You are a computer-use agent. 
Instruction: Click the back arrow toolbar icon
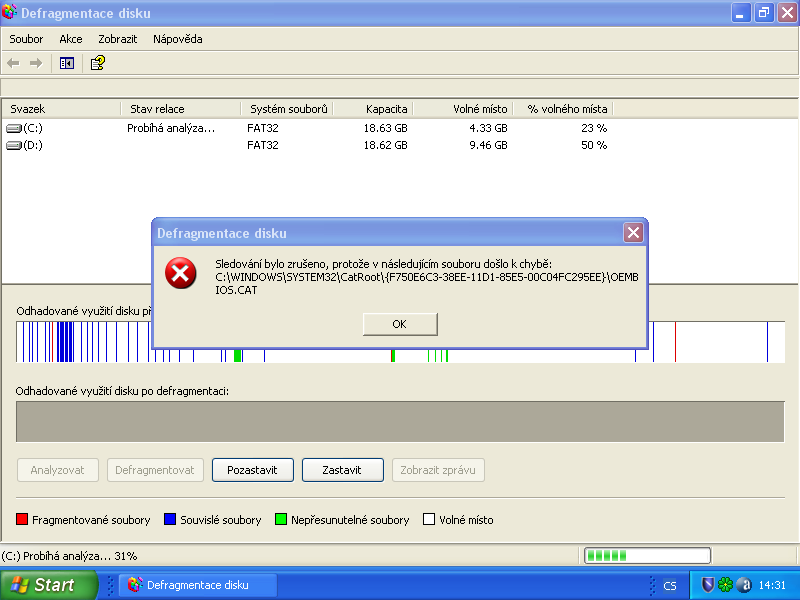click(x=14, y=63)
